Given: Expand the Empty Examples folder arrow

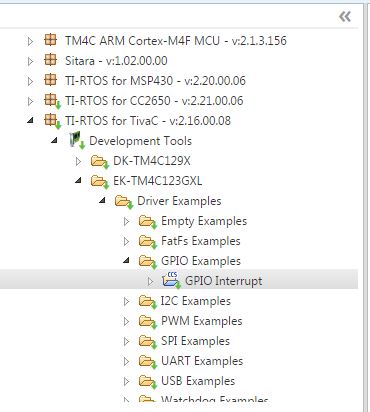Looking at the screenshot, I should point(126,221).
